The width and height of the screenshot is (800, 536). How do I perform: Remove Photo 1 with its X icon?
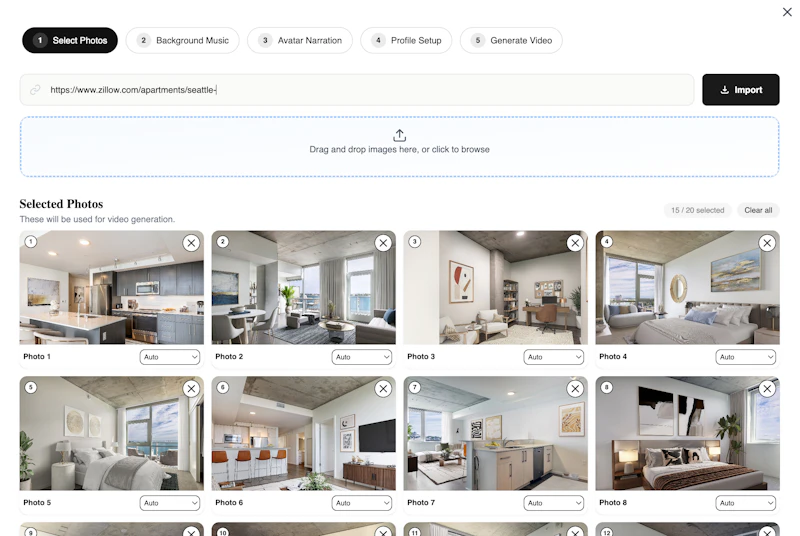click(x=191, y=243)
